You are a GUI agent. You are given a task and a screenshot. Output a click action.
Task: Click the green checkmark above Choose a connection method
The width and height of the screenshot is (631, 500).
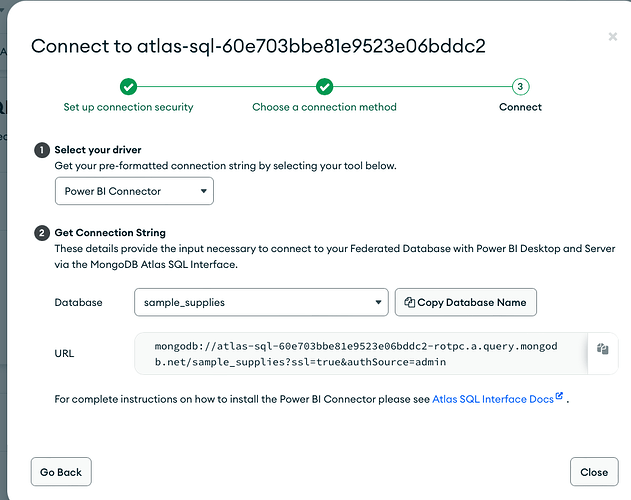pyautogui.click(x=324, y=87)
